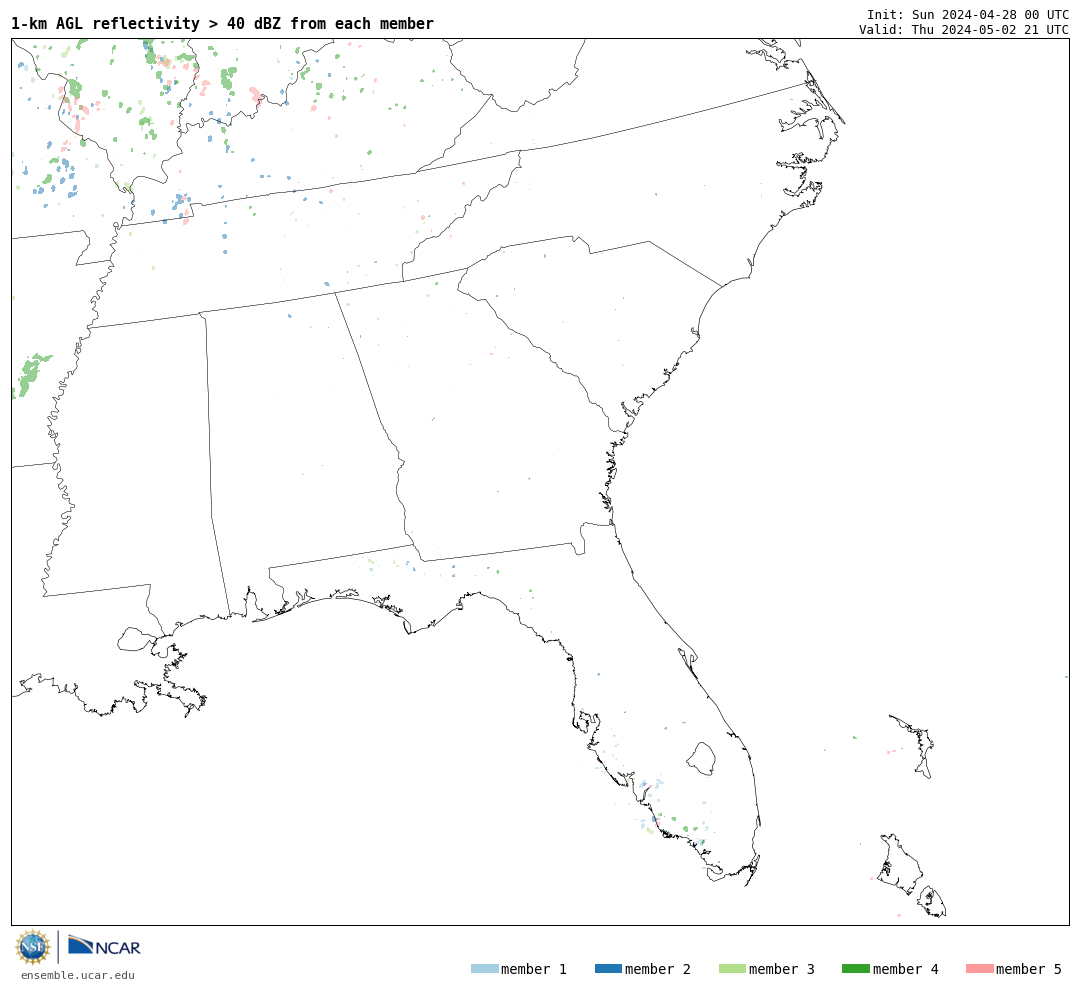Click the ensemble.ucar.edu text
The width and height of the screenshot is (1080, 988).
tap(78, 976)
